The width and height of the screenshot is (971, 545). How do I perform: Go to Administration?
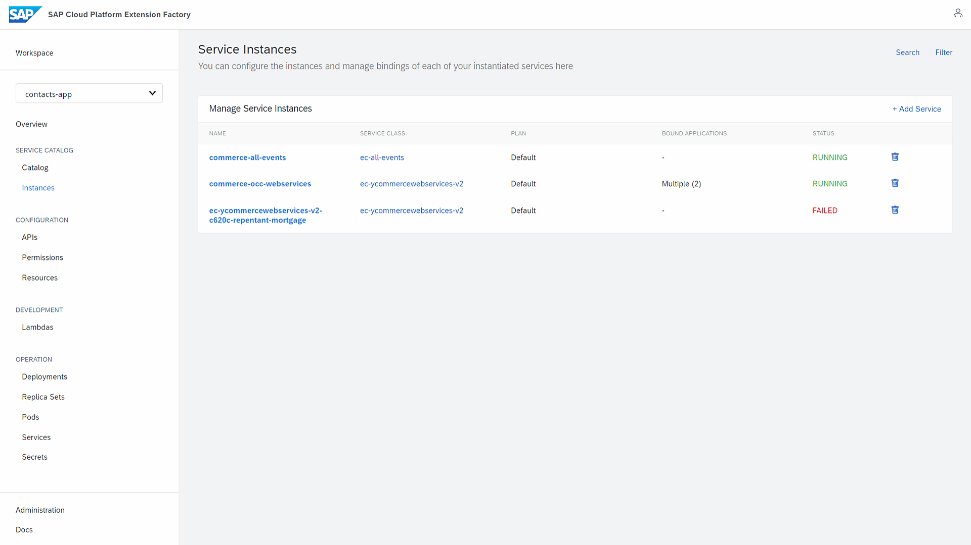point(40,510)
